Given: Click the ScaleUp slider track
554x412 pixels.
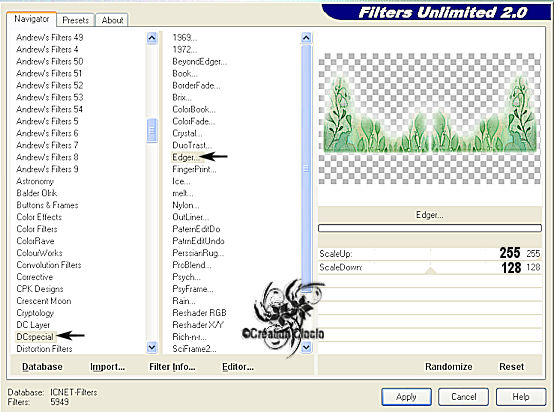Looking at the screenshot, I should coord(430,253).
